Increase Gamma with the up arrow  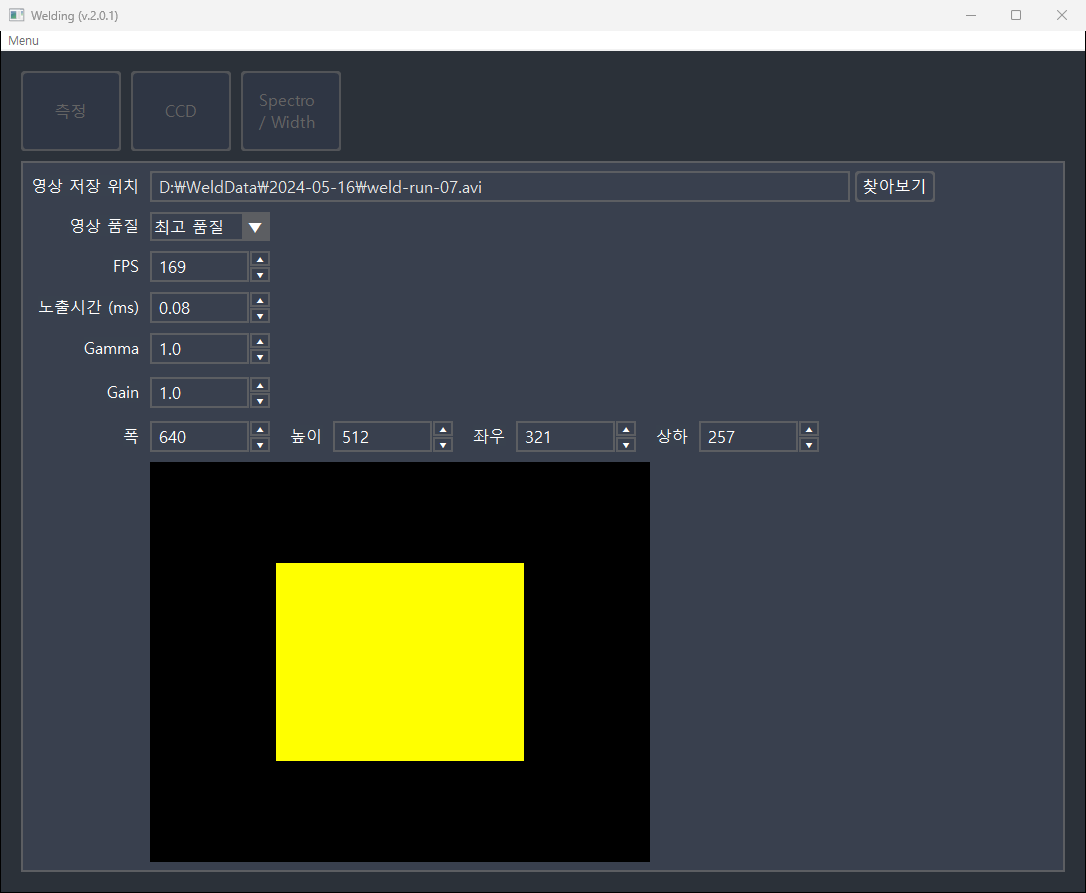click(260, 342)
